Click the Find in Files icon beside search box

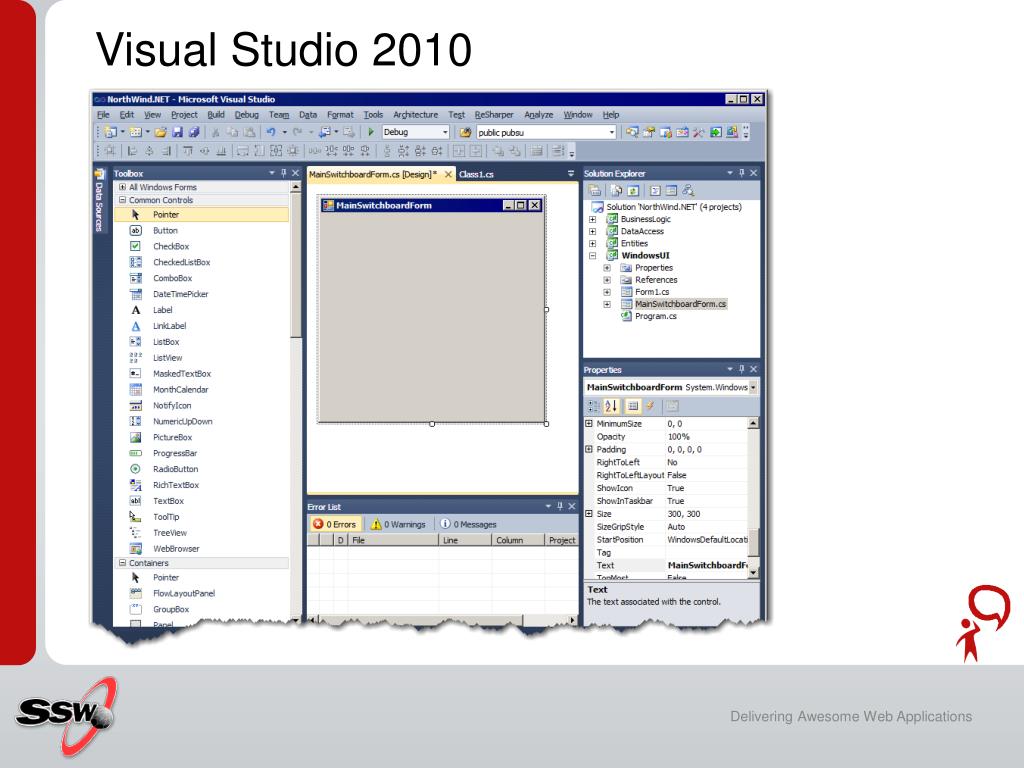(x=465, y=133)
